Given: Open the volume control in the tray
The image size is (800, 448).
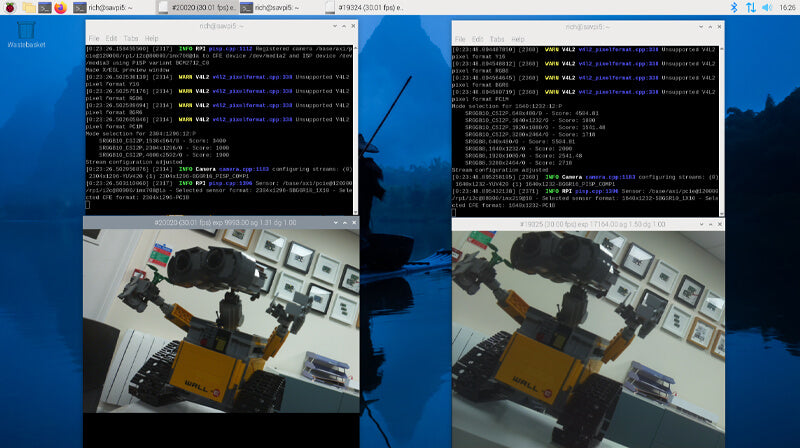Looking at the screenshot, I should point(767,7).
